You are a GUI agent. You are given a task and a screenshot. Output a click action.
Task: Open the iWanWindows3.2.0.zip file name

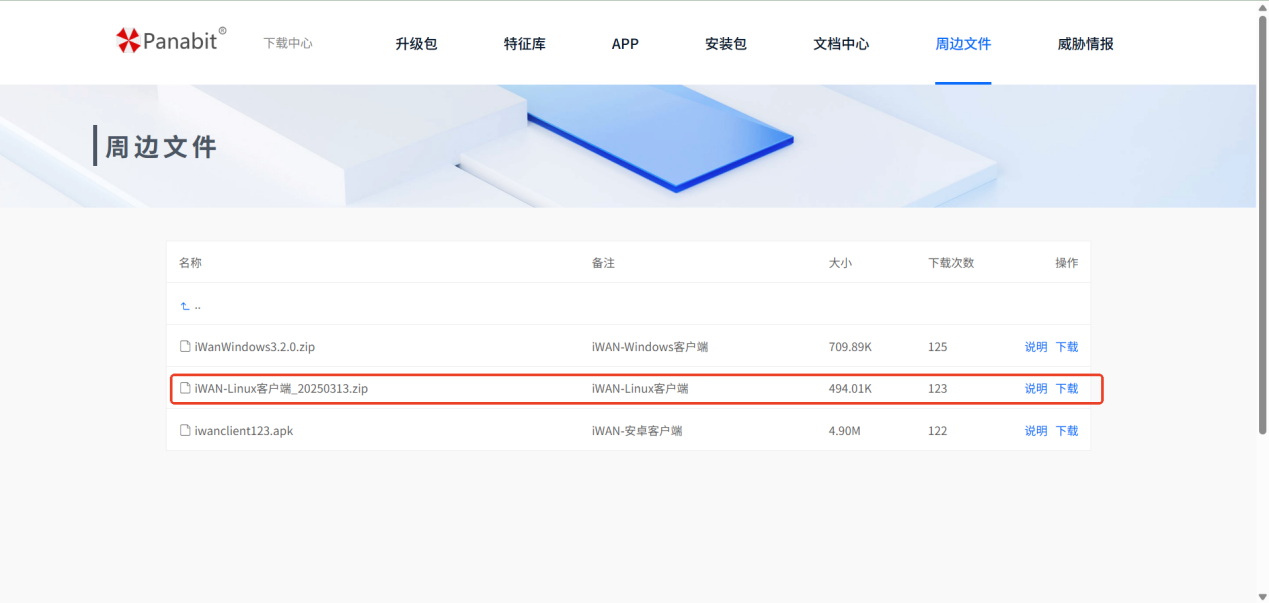pos(255,347)
